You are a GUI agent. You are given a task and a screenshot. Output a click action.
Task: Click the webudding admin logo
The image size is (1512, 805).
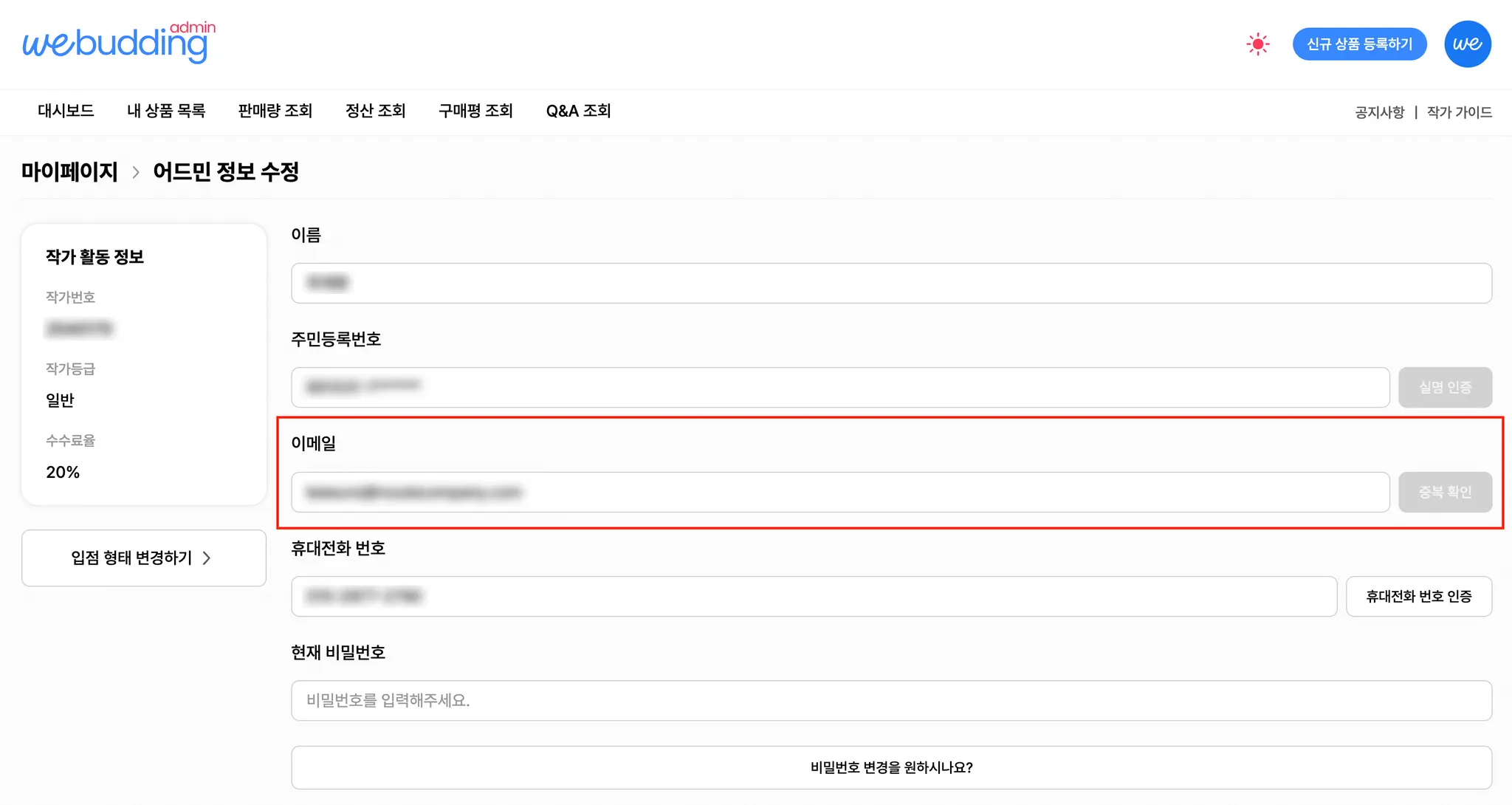coord(118,42)
